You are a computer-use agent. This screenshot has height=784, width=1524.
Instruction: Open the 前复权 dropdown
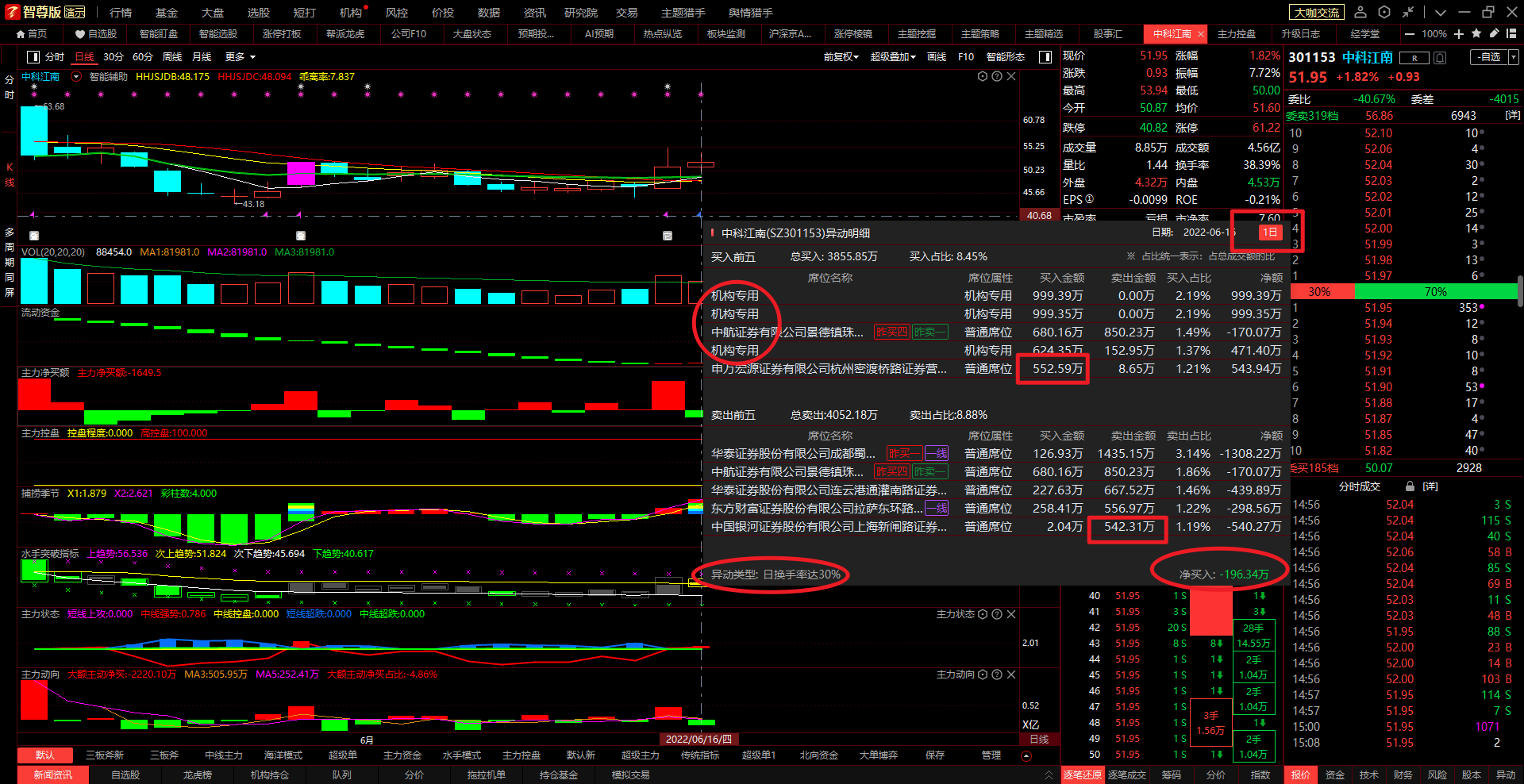tap(841, 57)
